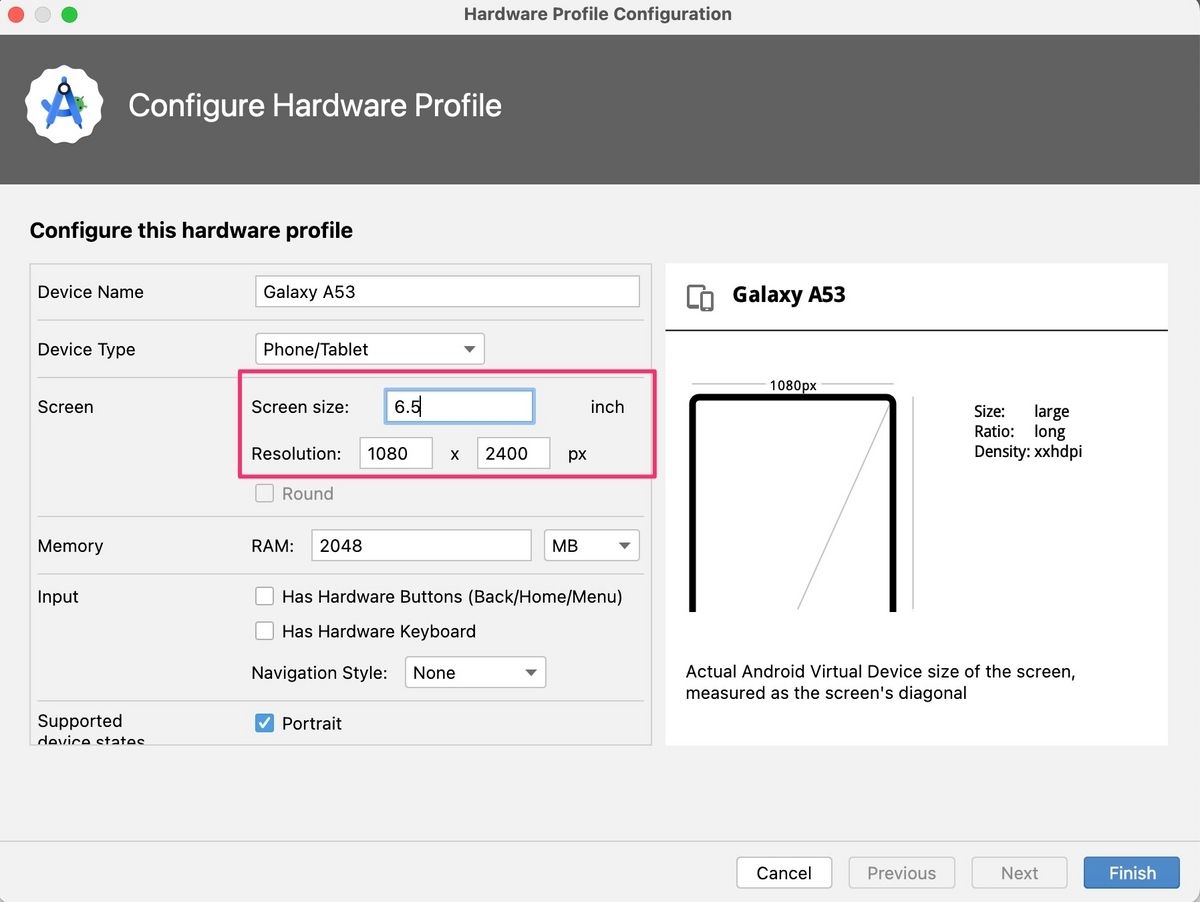Click the Galaxy A53 preview title
This screenshot has height=902, width=1200.
[x=789, y=295]
